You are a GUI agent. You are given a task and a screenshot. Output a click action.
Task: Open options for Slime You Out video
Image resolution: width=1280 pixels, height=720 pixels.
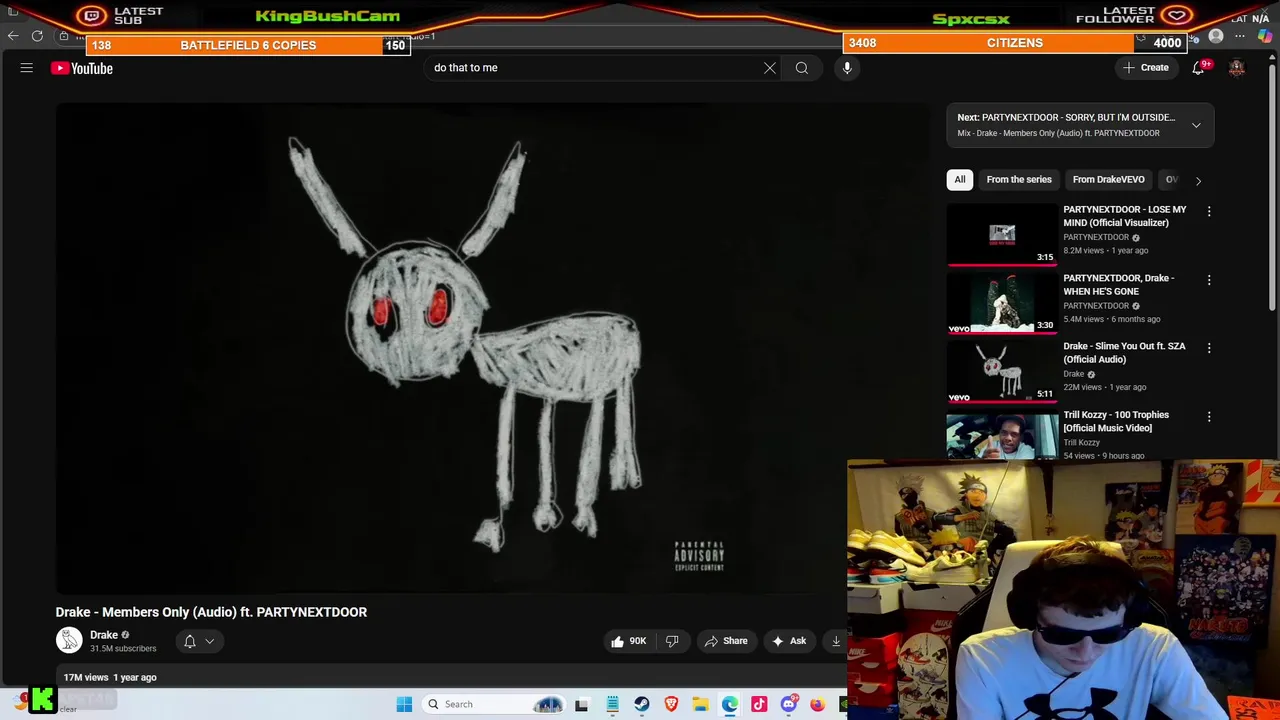(1209, 348)
